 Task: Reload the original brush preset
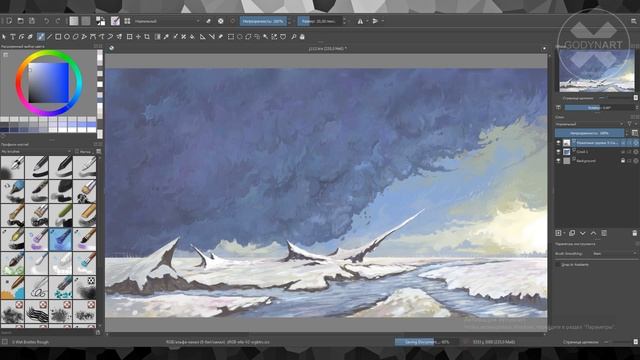coord(233,21)
